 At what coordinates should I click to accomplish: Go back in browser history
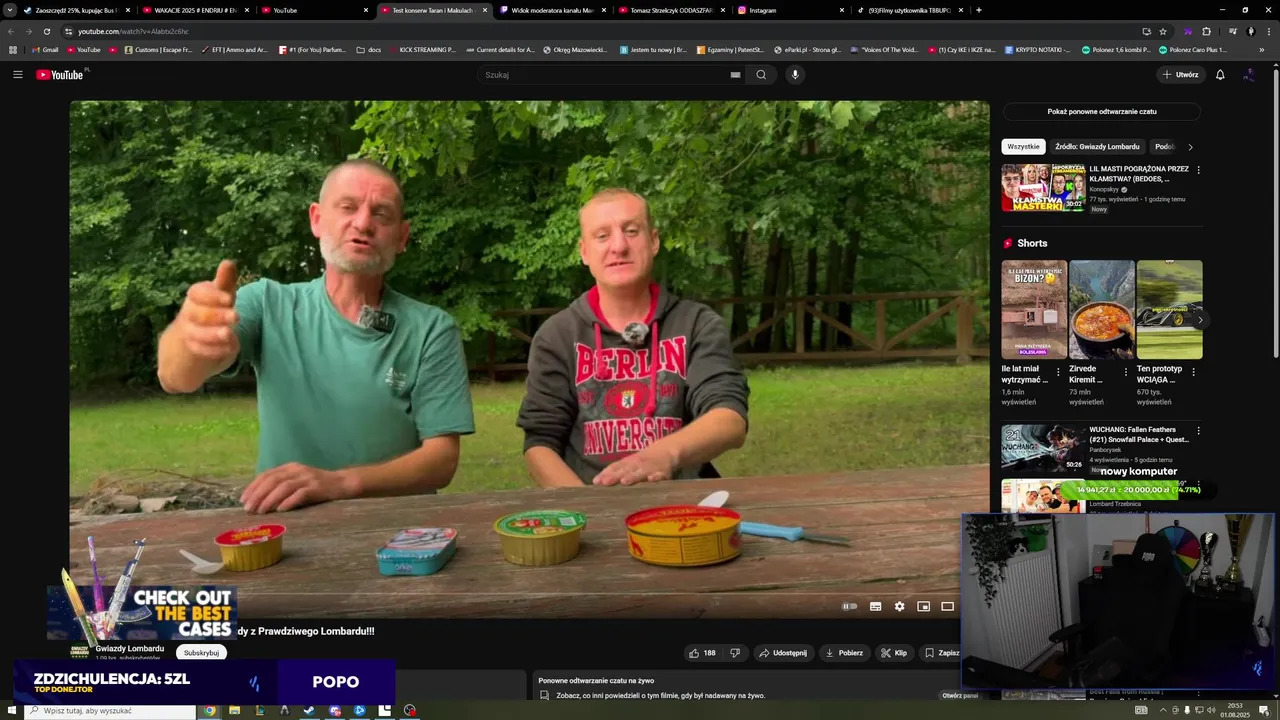point(11,31)
